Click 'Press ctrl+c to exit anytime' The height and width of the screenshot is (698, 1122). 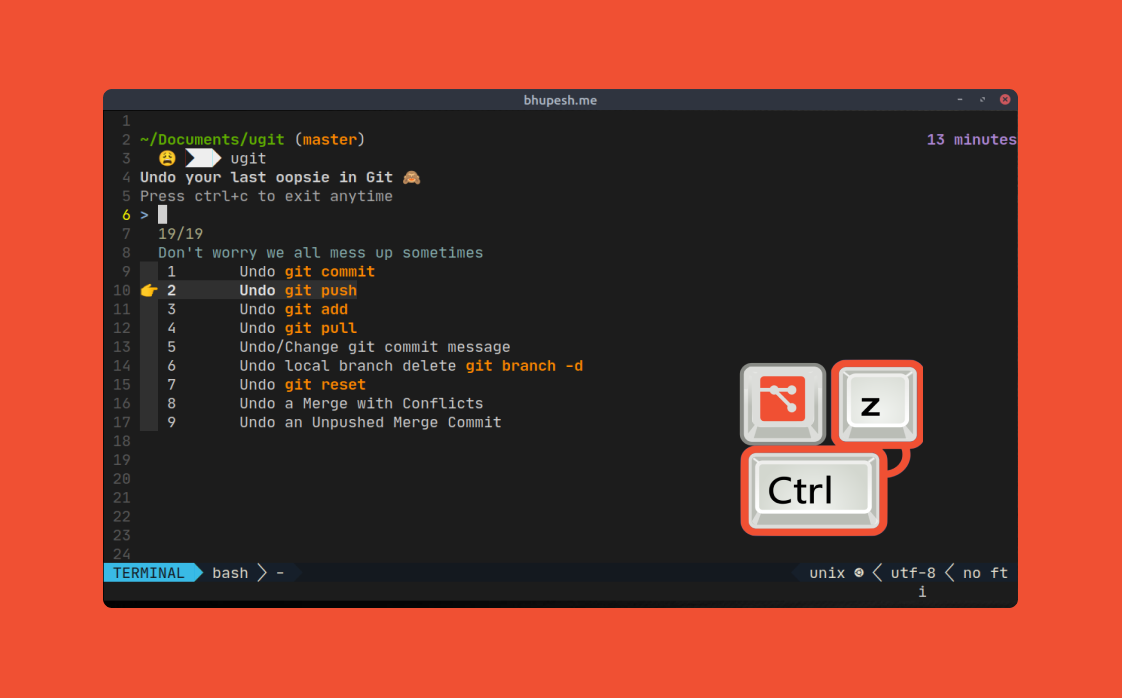pos(266,196)
